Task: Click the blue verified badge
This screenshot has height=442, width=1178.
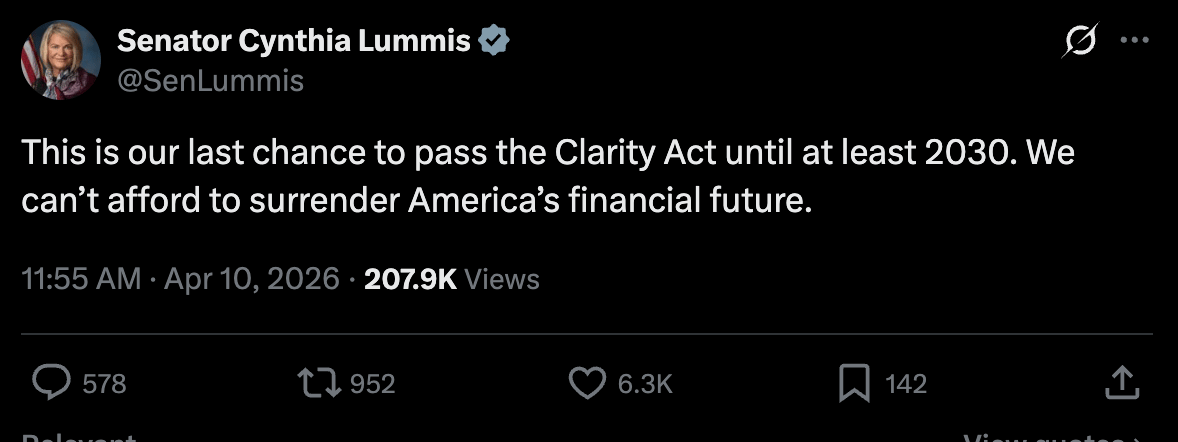Action: coord(496,40)
